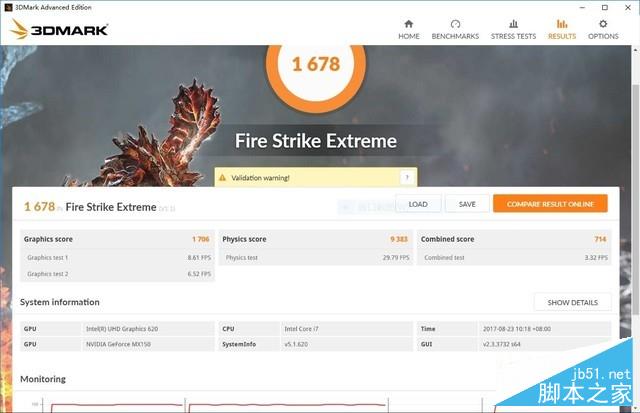
Task: Go to RESULTS label in navigation
Action: 562,36
